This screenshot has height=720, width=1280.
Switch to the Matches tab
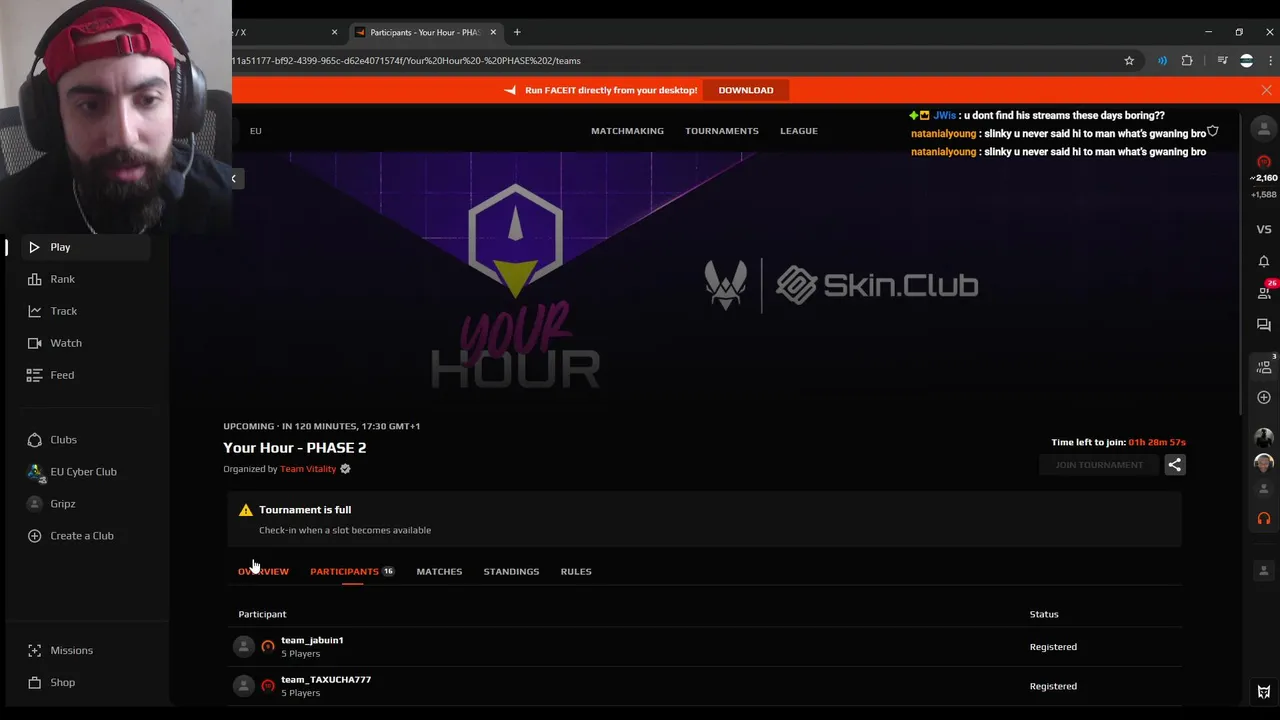click(x=439, y=571)
